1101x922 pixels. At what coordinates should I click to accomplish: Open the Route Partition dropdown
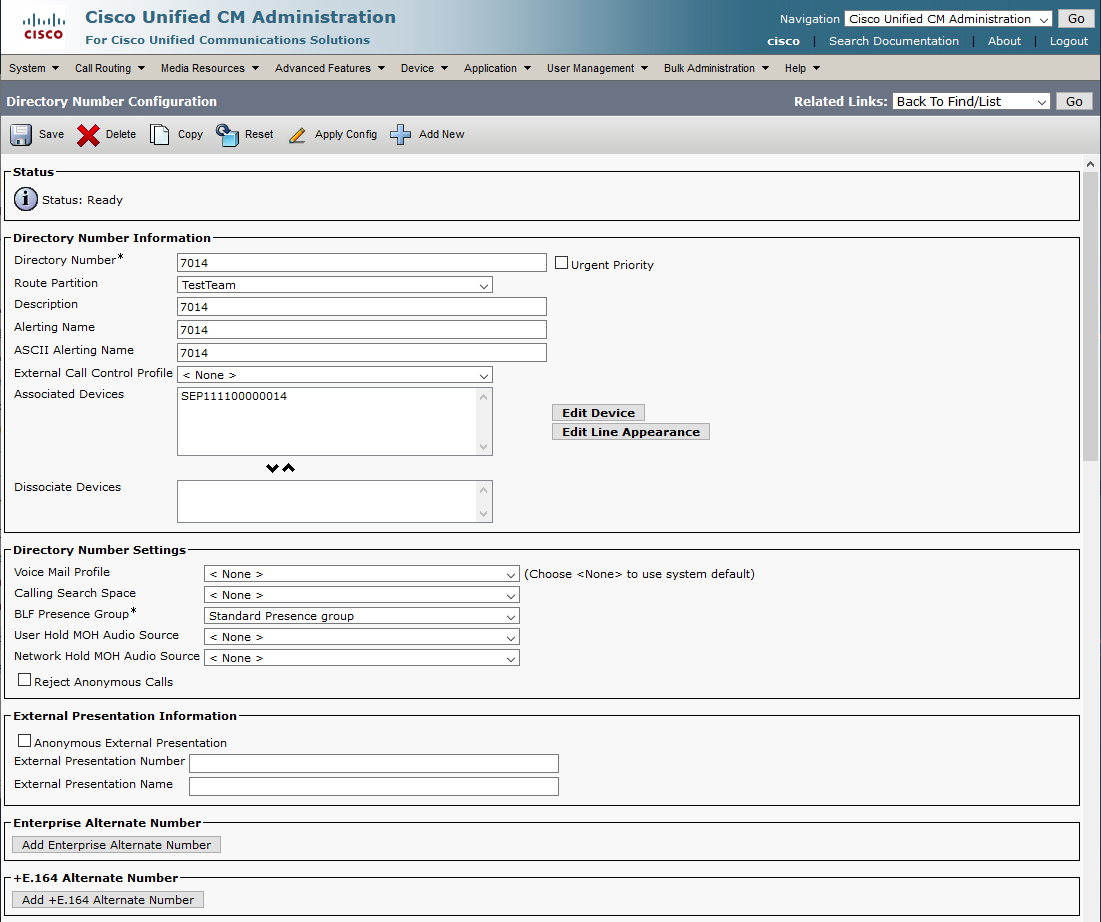pyautogui.click(x=334, y=285)
